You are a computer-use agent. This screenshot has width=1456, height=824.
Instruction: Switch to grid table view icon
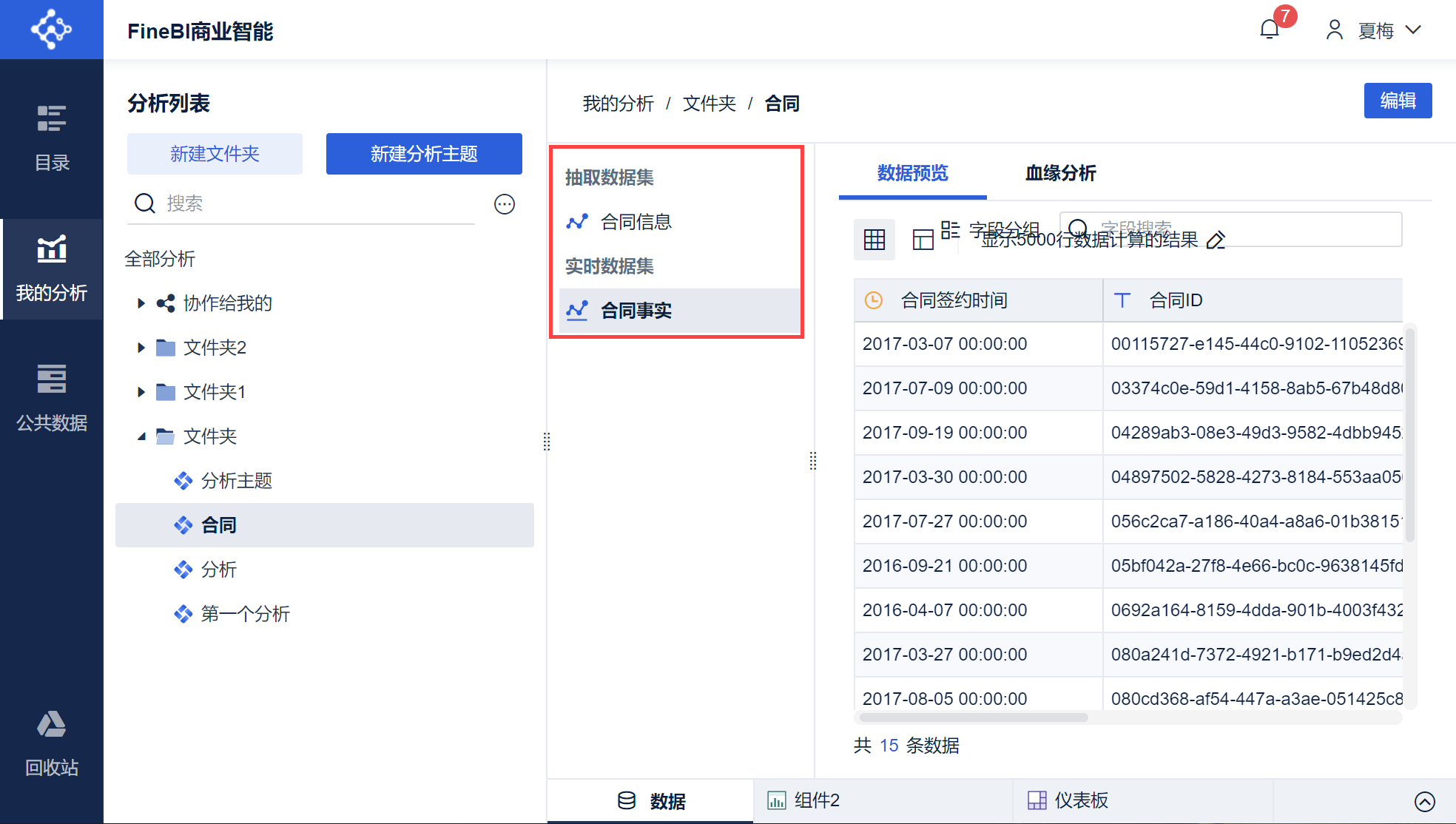click(x=874, y=240)
